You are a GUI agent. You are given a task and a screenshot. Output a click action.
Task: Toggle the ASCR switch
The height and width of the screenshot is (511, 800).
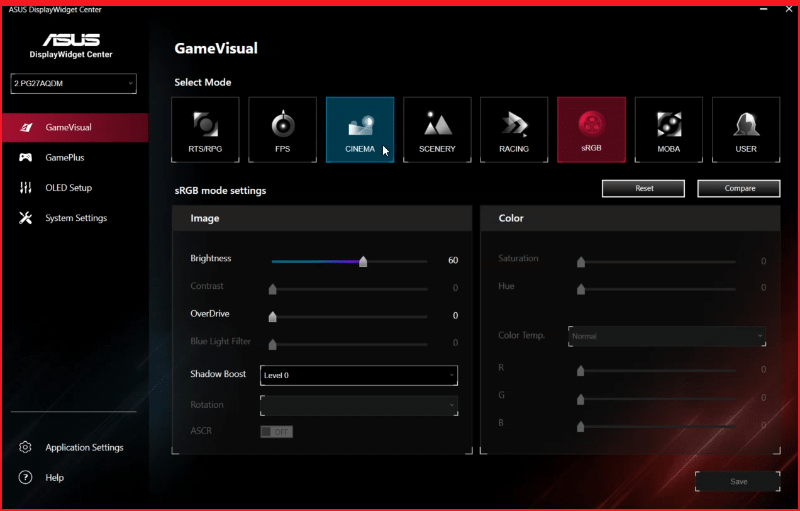(276, 432)
